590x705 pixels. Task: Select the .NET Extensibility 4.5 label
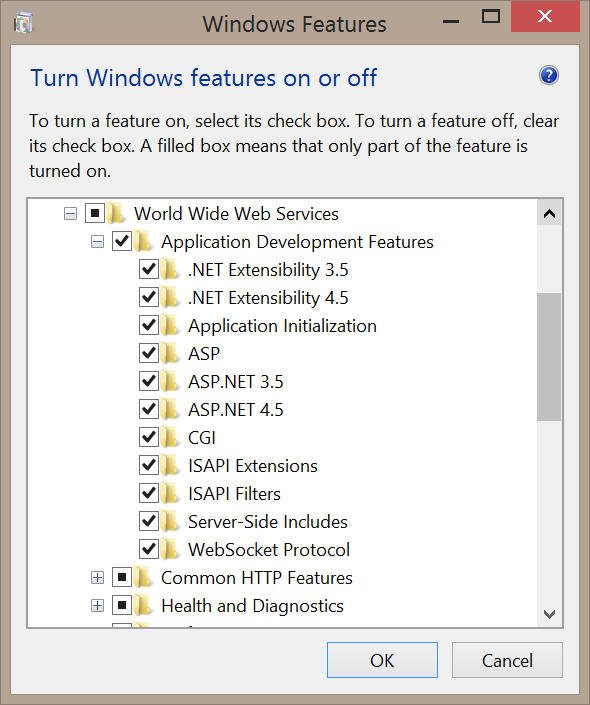268,298
